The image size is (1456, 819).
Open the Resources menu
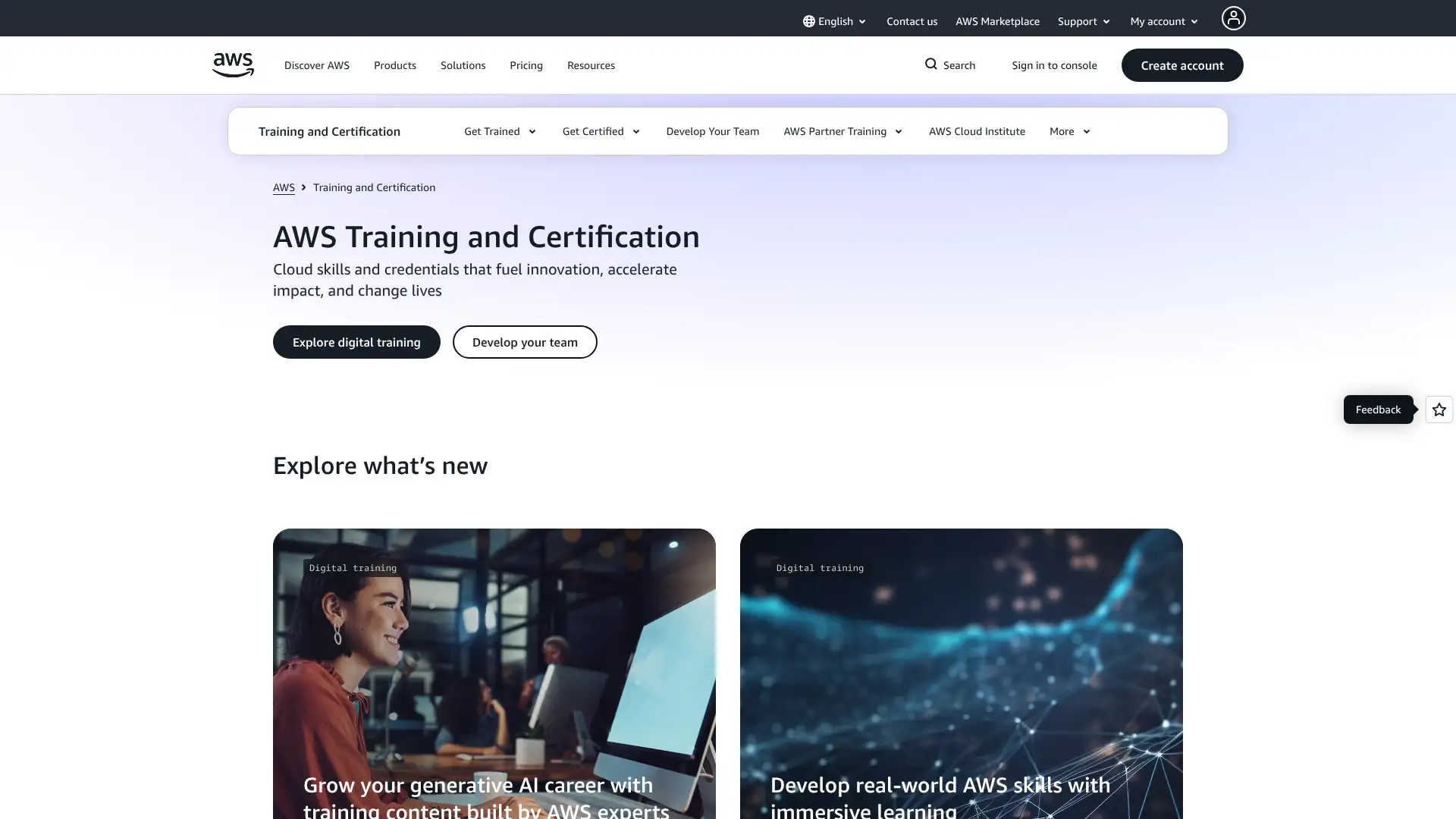[591, 65]
